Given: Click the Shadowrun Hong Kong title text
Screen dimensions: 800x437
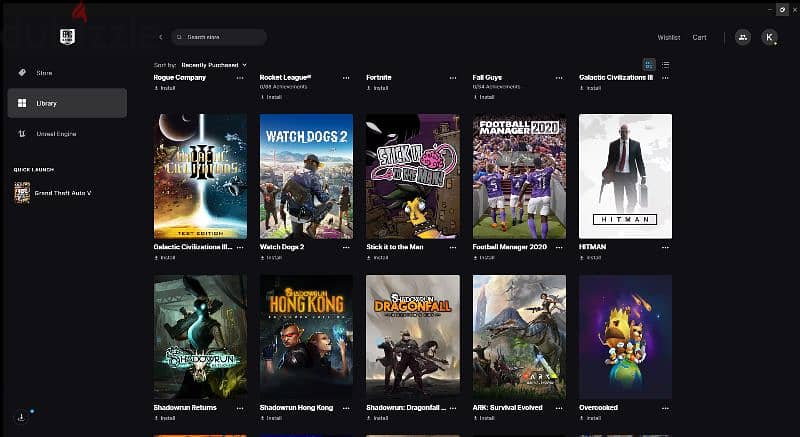Looking at the screenshot, I should coord(296,408).
